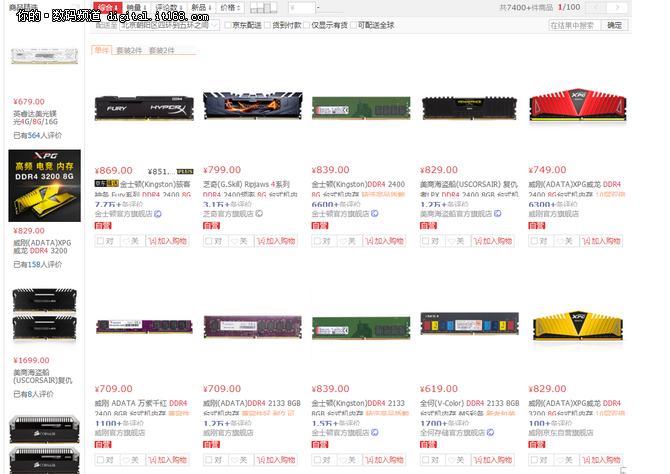Image resolution: width=670 pixels, height=474 pixels.
Task: Select the 综合 default sort
Action: click(108, 7)
